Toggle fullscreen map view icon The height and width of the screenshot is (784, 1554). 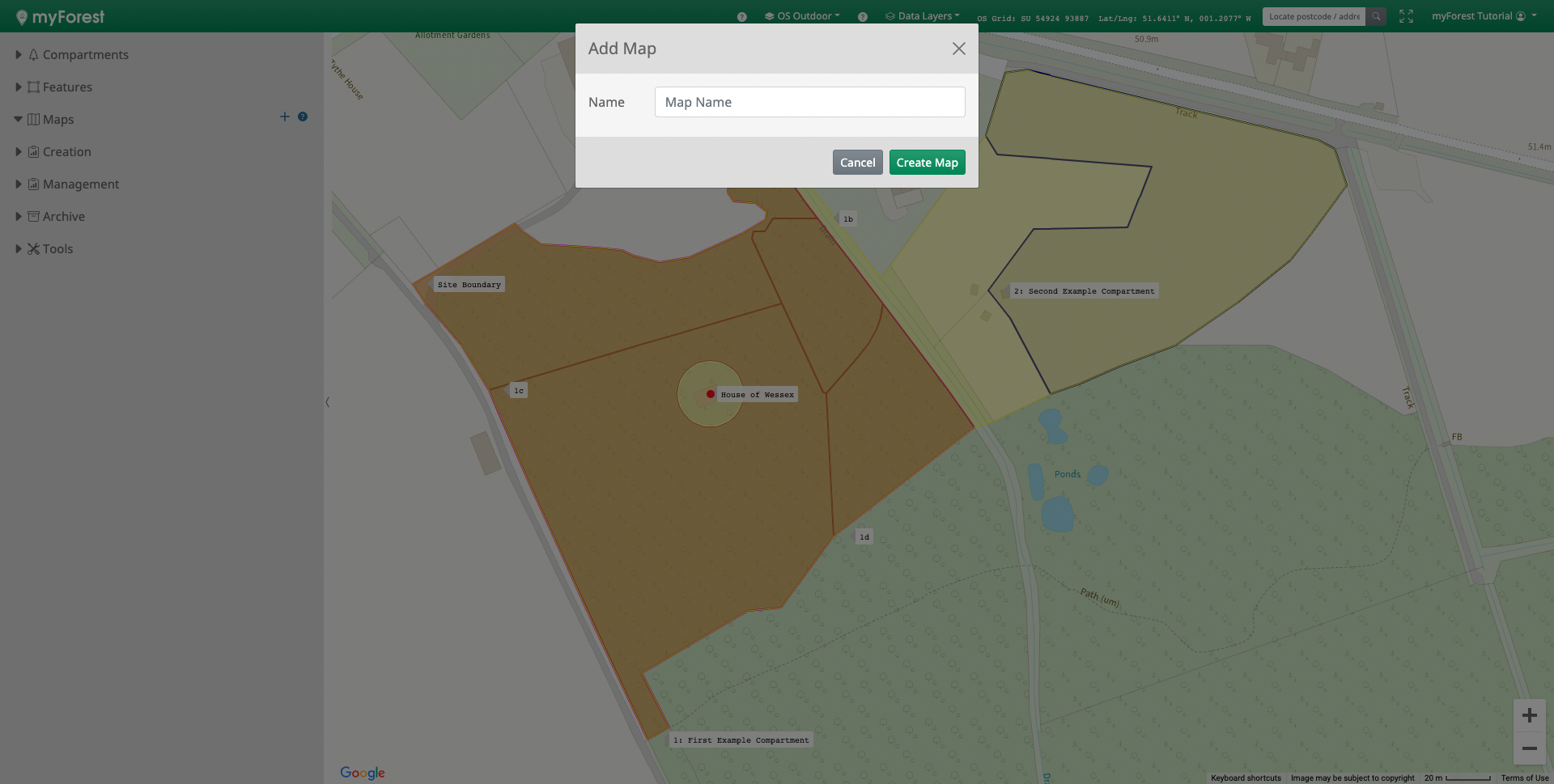1406,16
